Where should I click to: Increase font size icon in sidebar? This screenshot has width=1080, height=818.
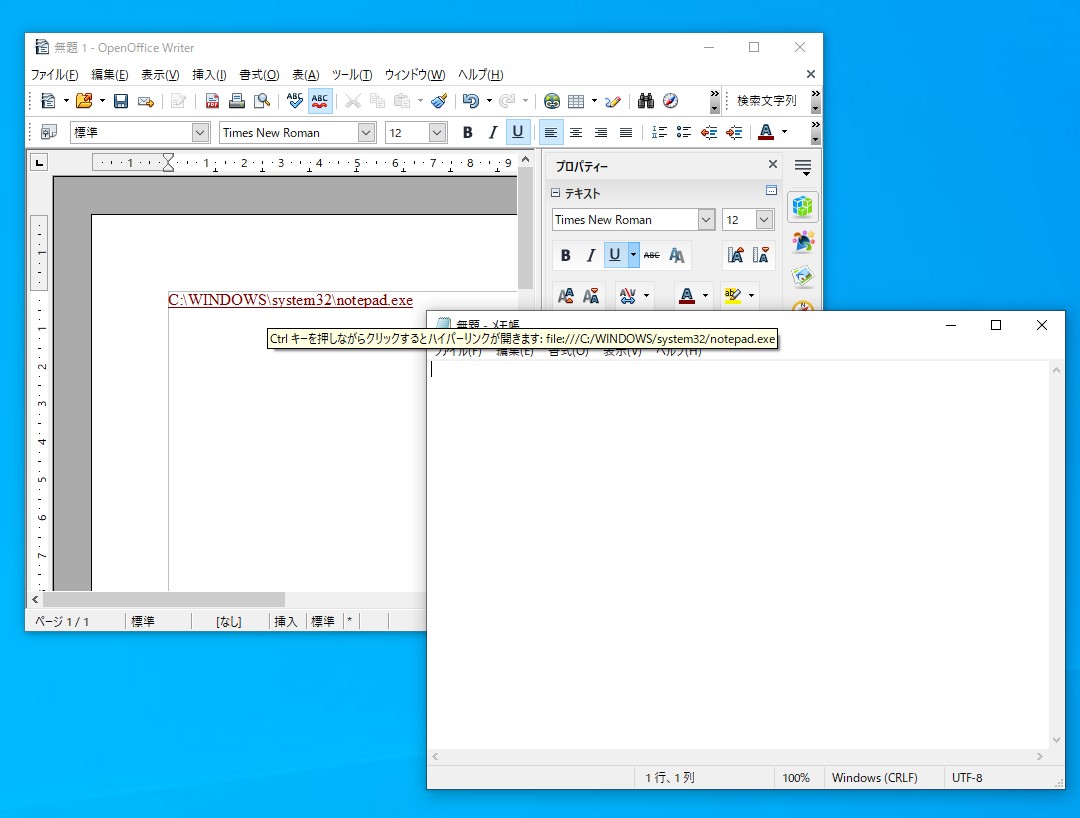[736, 255]
